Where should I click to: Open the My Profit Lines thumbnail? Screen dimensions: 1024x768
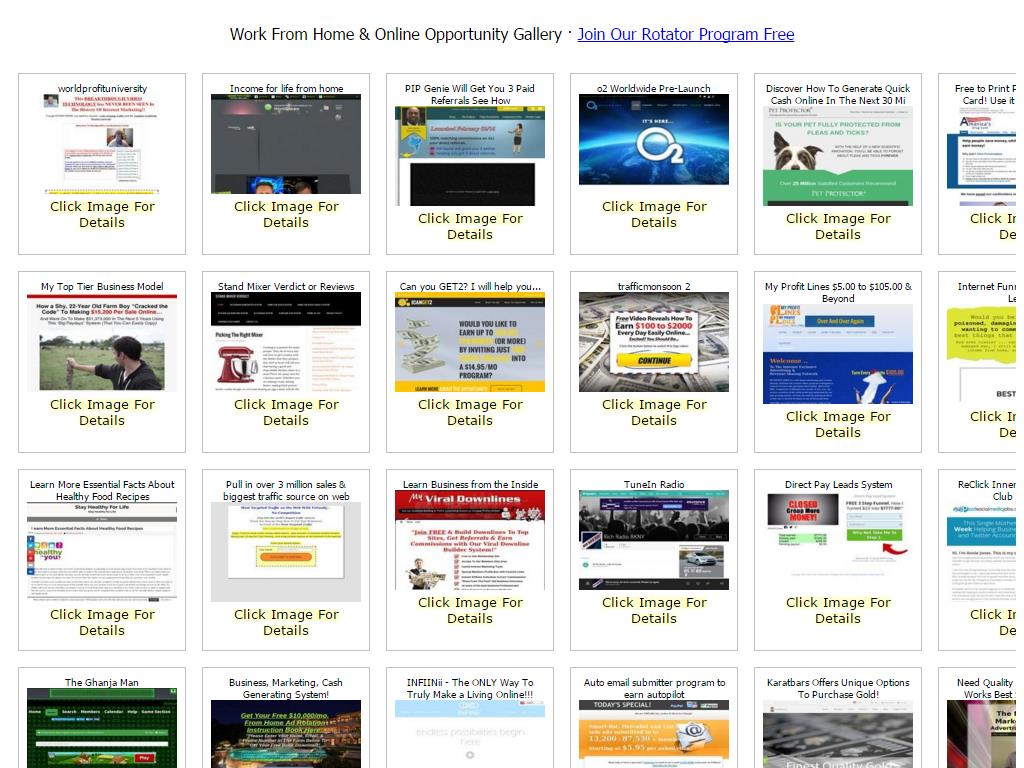pyautogui.click(x=838, y=354)
